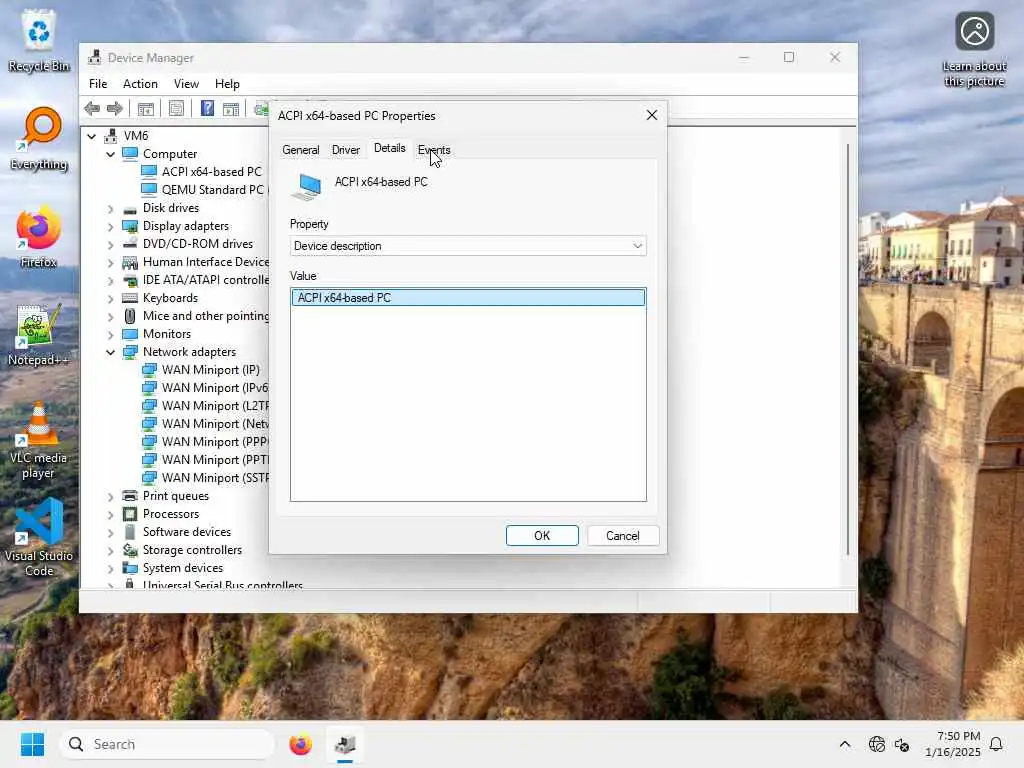Open Recycle Bin desktop icon

tap(39, 41)
